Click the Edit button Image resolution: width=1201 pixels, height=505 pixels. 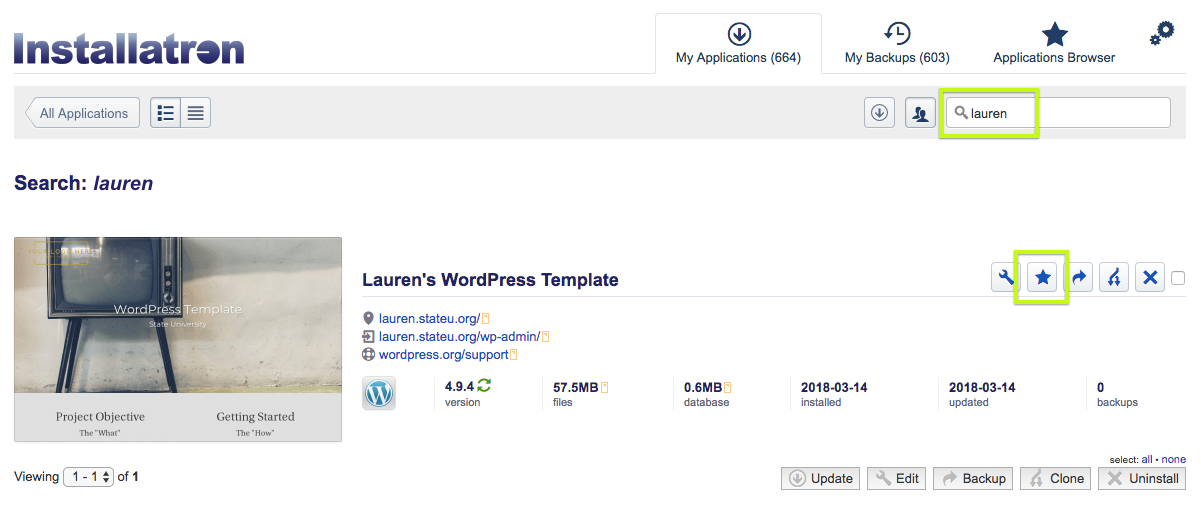click(x=897, y=478)
